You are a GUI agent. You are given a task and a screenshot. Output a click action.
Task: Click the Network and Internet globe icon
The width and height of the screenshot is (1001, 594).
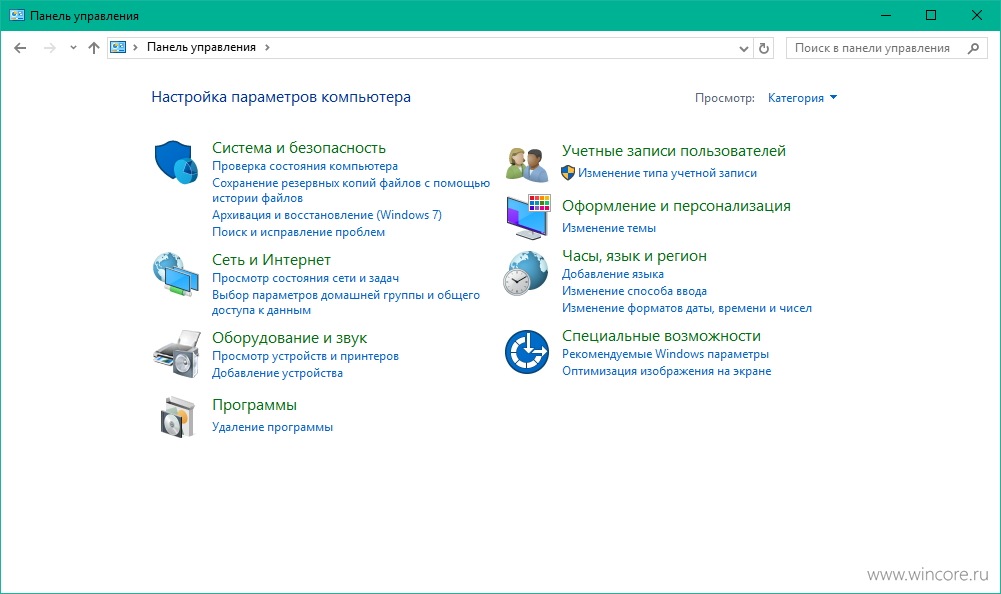[x=176, y=275]
